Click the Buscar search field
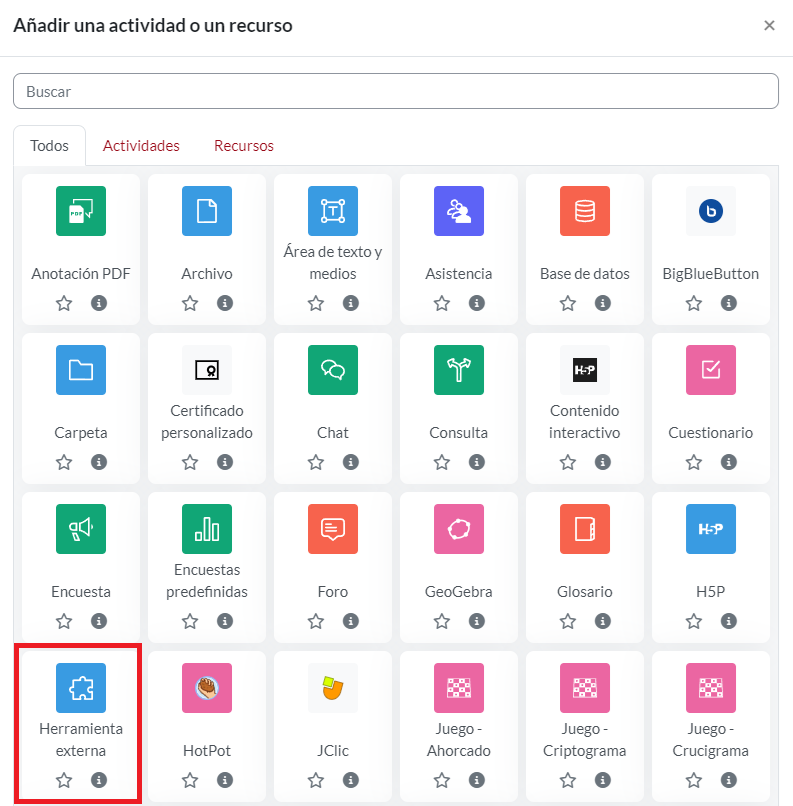The width and height of the screenshot is (793, 806). click(x=396, y=91)
